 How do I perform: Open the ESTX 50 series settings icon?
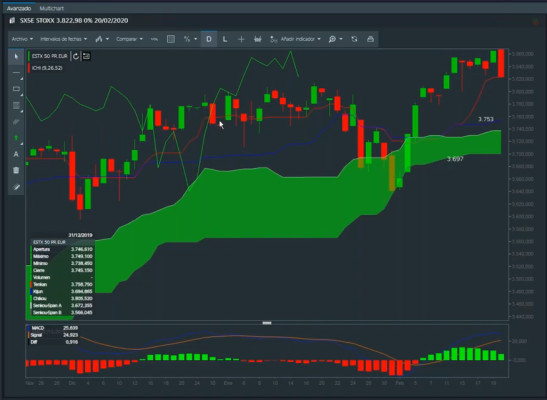(86, 56)
